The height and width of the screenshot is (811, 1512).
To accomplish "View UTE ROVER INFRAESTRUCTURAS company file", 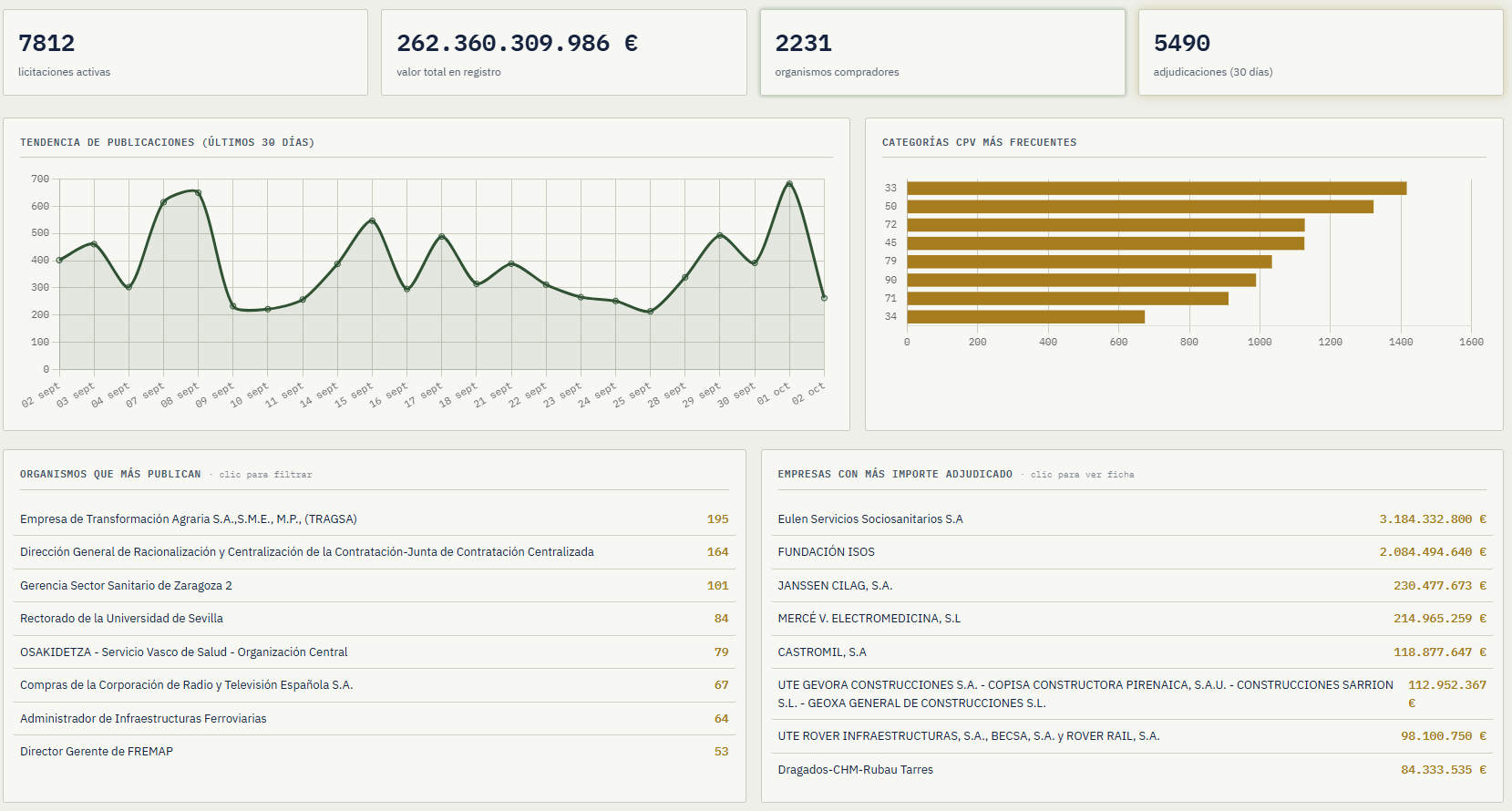I will [1132, 736].
